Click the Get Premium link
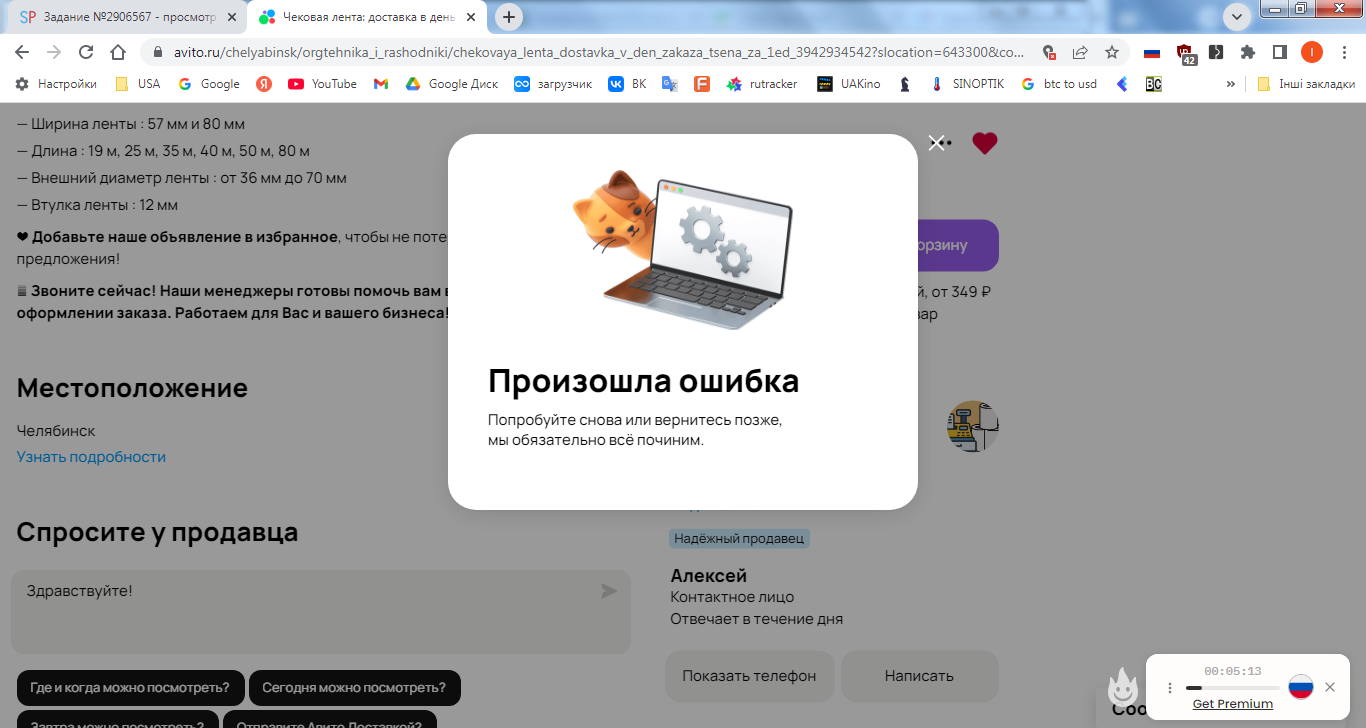This screenshot has height=728, width=1366. point(1233,704)
